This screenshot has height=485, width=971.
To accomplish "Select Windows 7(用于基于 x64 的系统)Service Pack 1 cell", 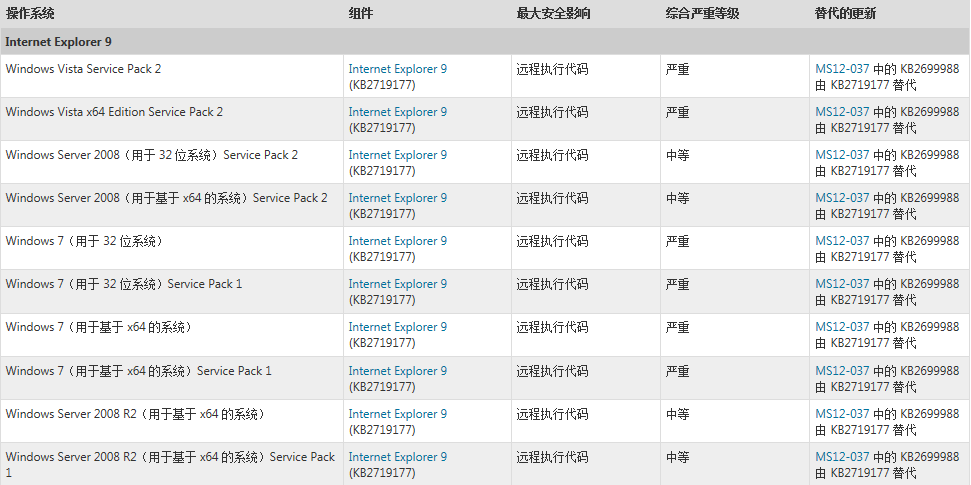I will pos(172,378).
